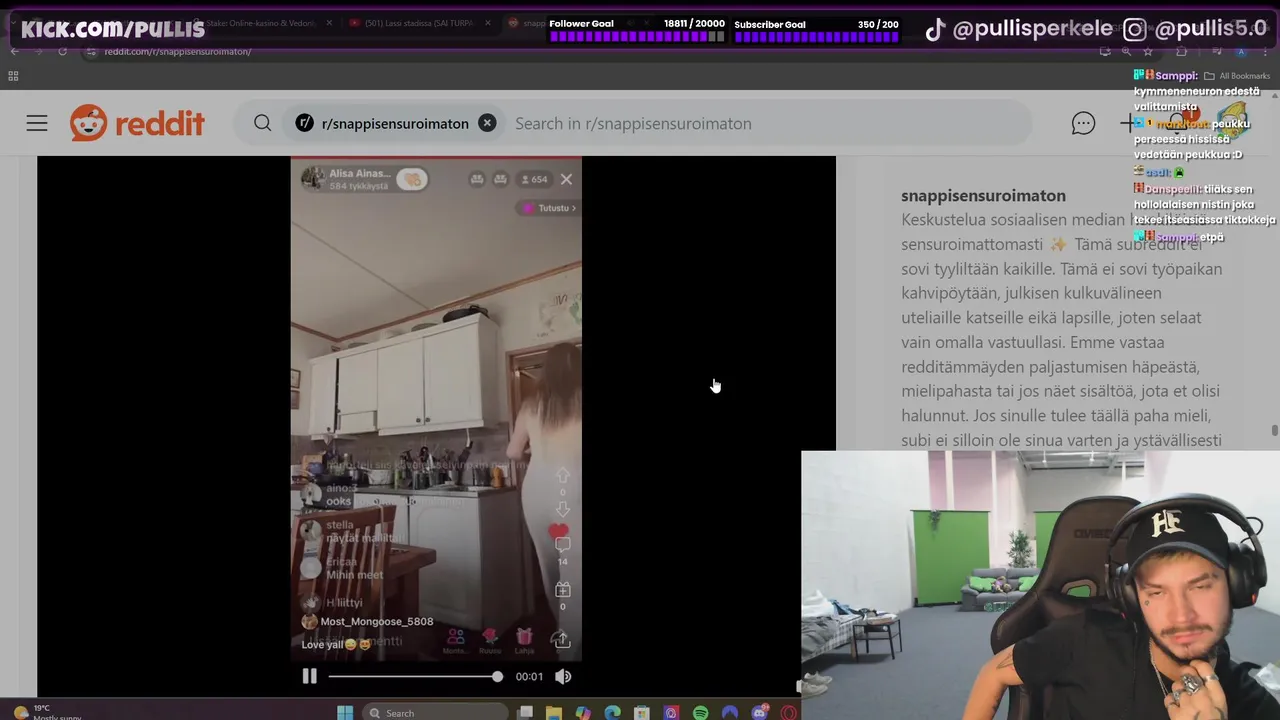
Task: Click the page vertical scrollbar thumb
Action: click(x=1274, y=431)
